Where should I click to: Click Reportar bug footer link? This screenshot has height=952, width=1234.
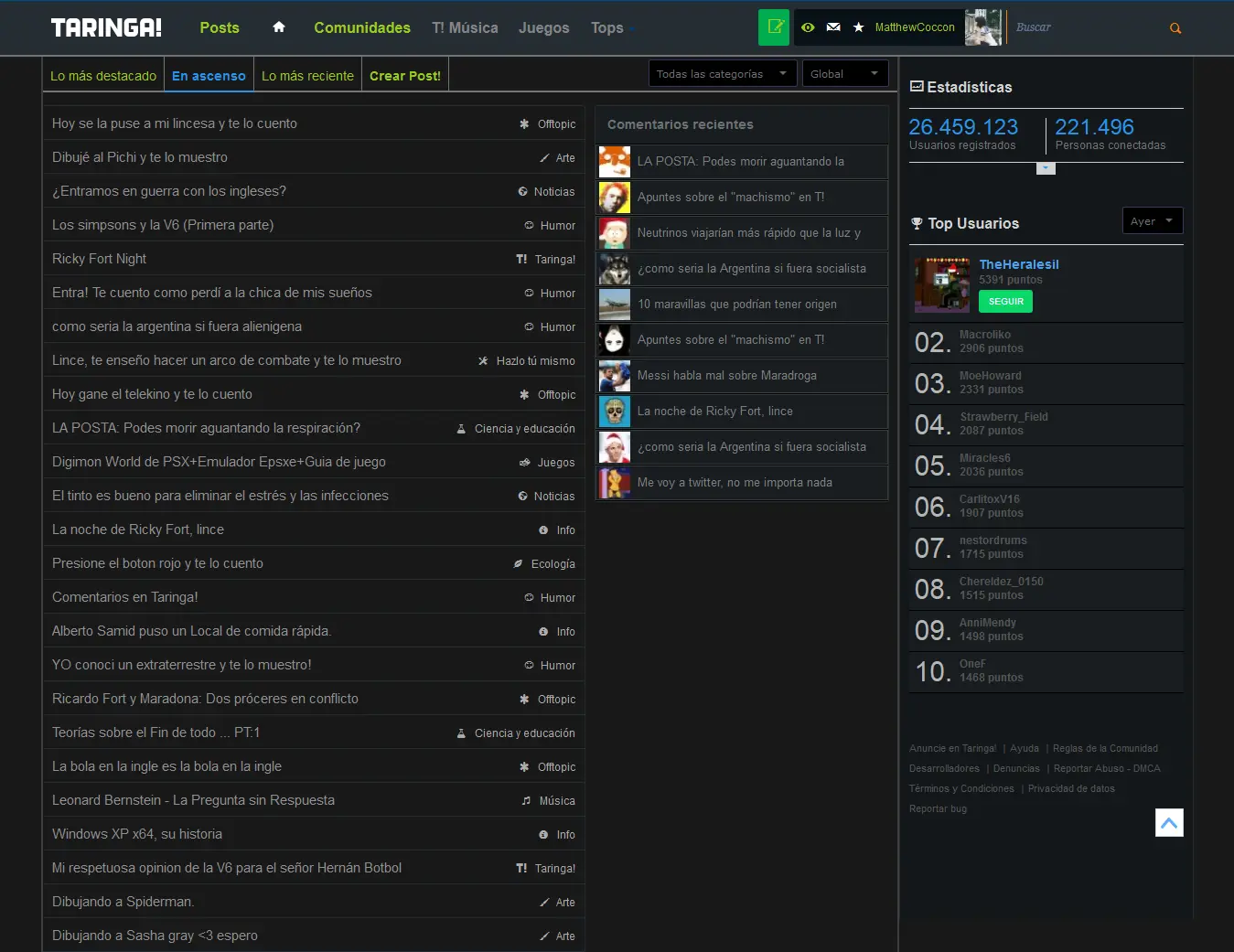(x=938, y=809)
